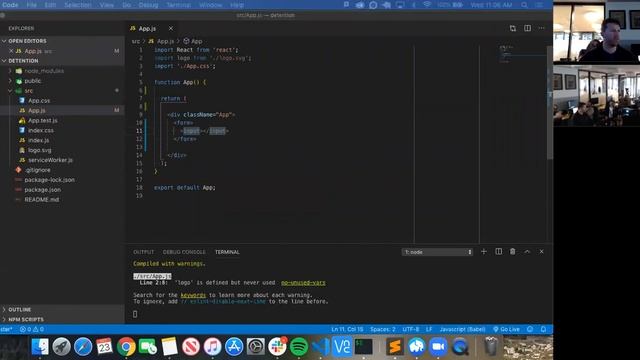Click 'Ln 11, Col 15' cursor position status

[x=347, y=329]
